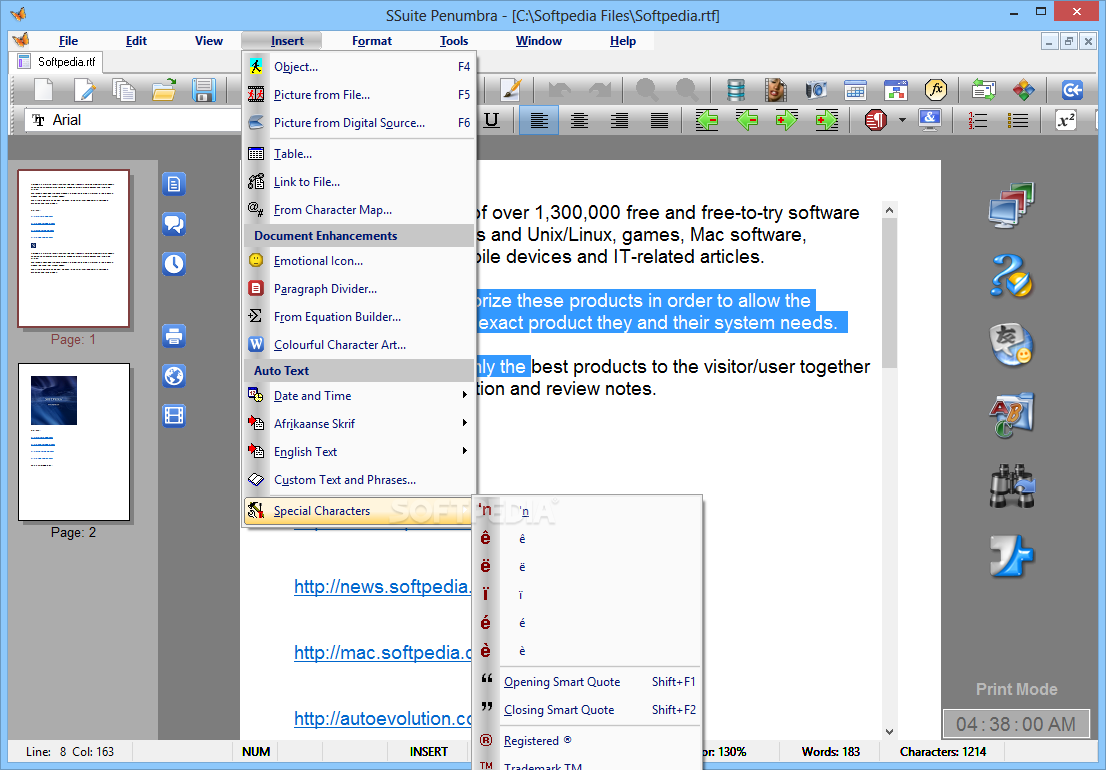The image size is (1106, 770).
Task: Click the blank new document icon
Action: (44, 90)
